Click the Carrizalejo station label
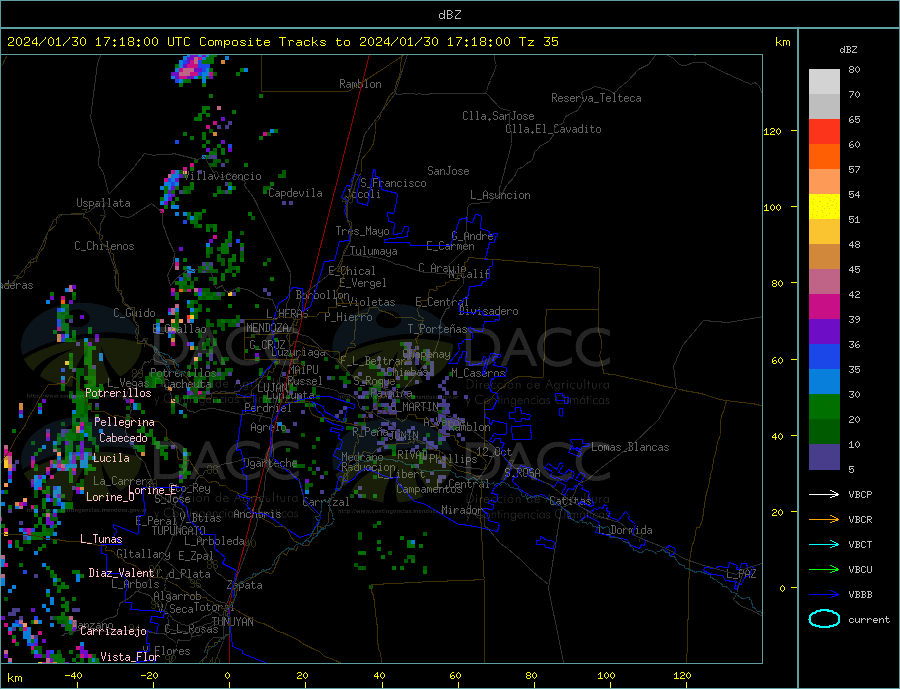Screen dimensions: 900x689 (x=113, y=632)
